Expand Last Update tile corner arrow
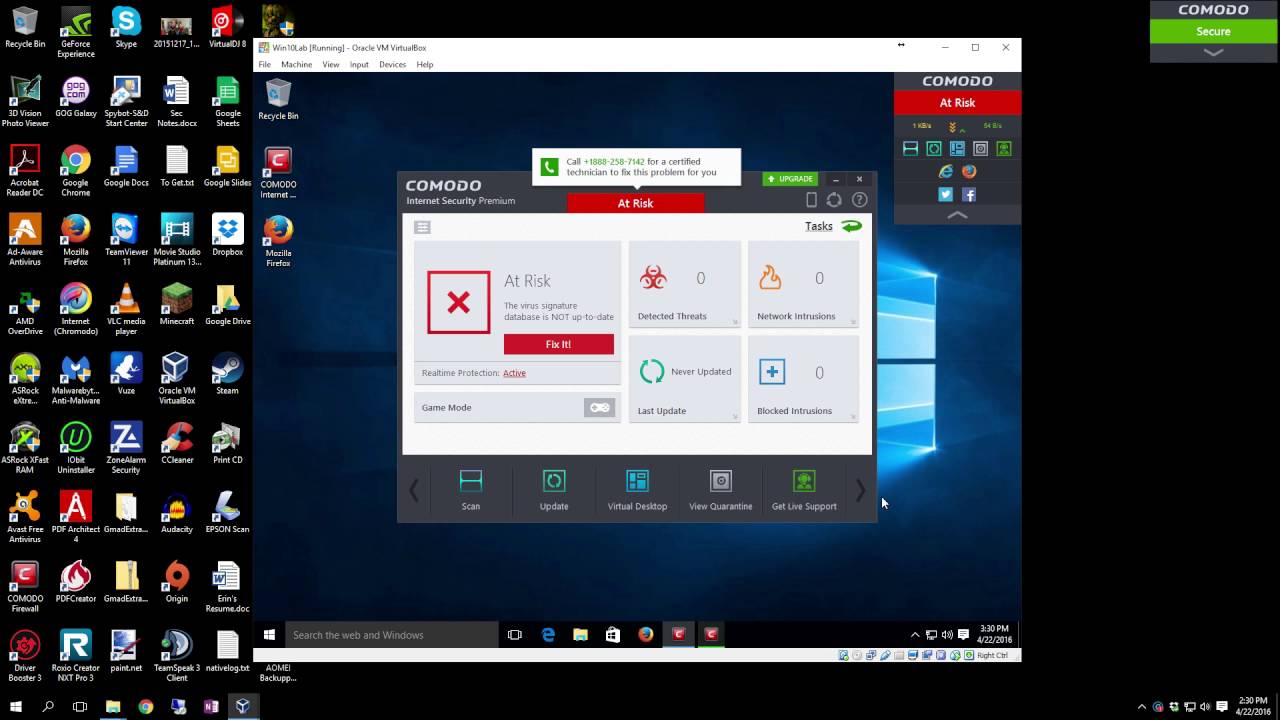This screenshot has width=1280, height=720. pyautogui.click(x=735, y=417)
